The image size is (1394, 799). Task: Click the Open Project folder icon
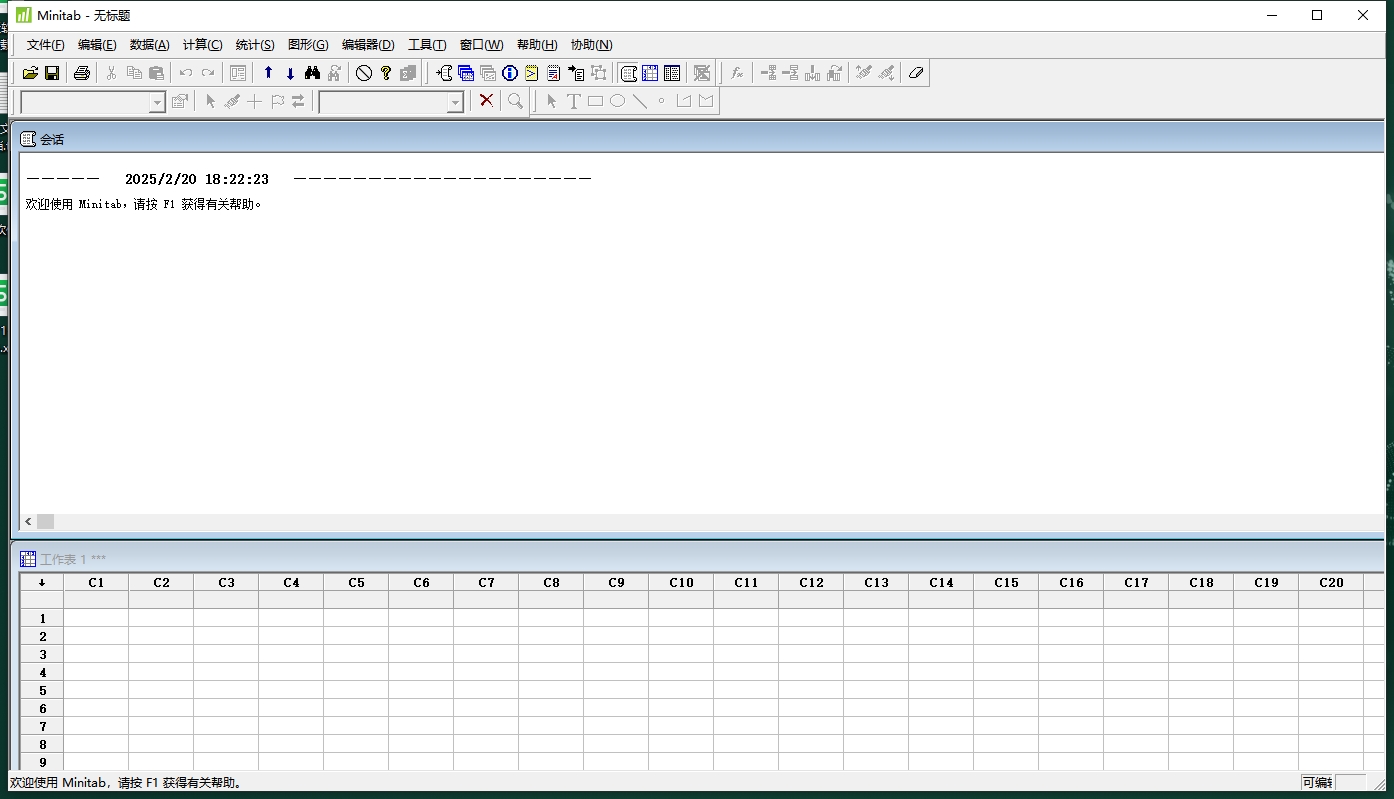click(30, 73)
